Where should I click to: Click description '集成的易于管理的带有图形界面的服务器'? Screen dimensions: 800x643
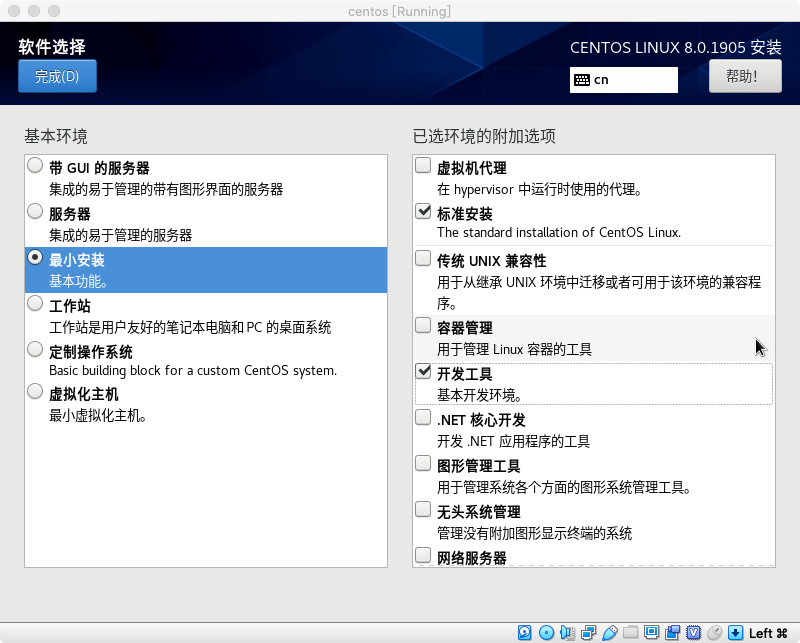pos(166,190)
